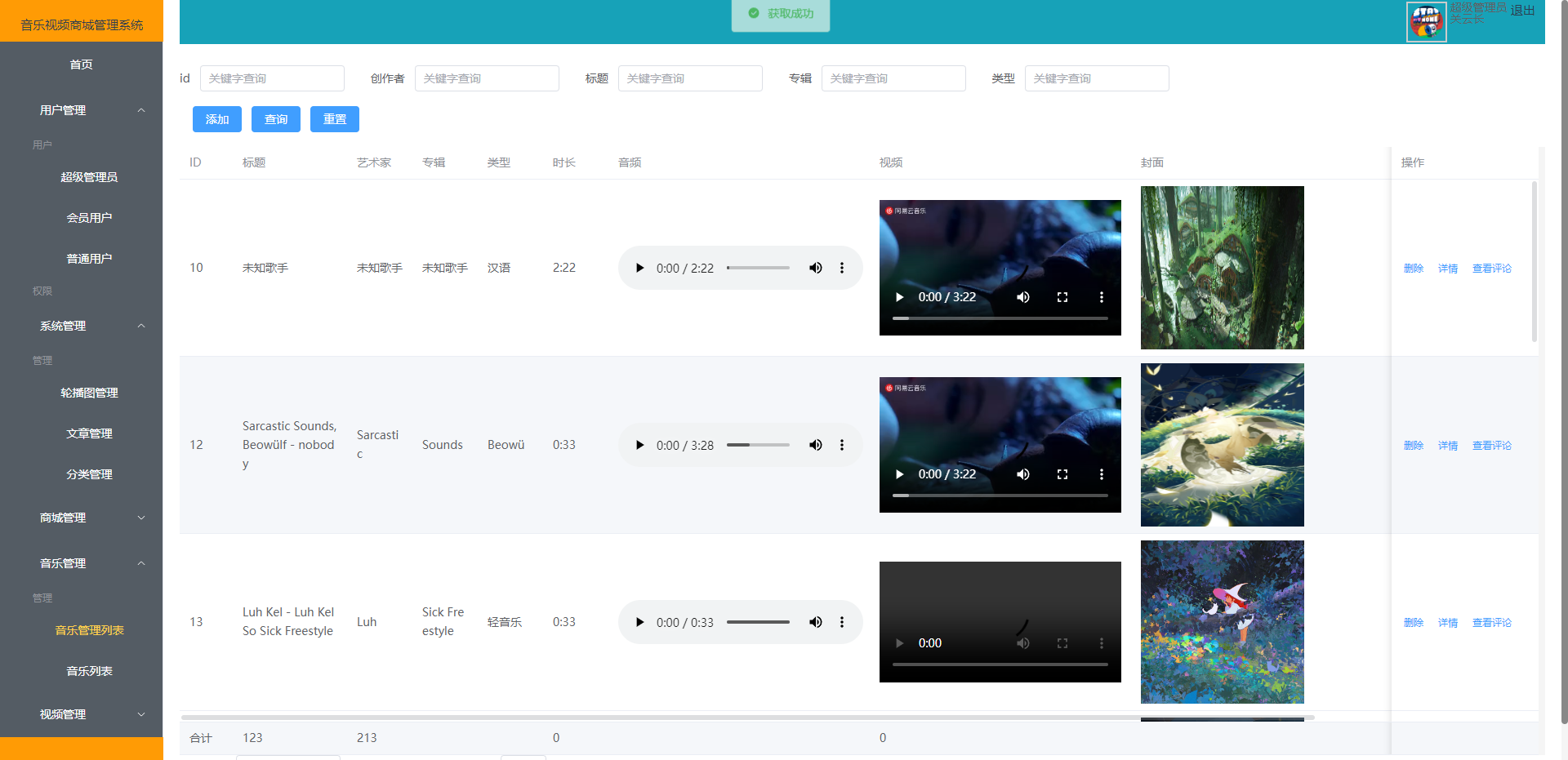Mute the audio player in row 12

coord(815,445)
